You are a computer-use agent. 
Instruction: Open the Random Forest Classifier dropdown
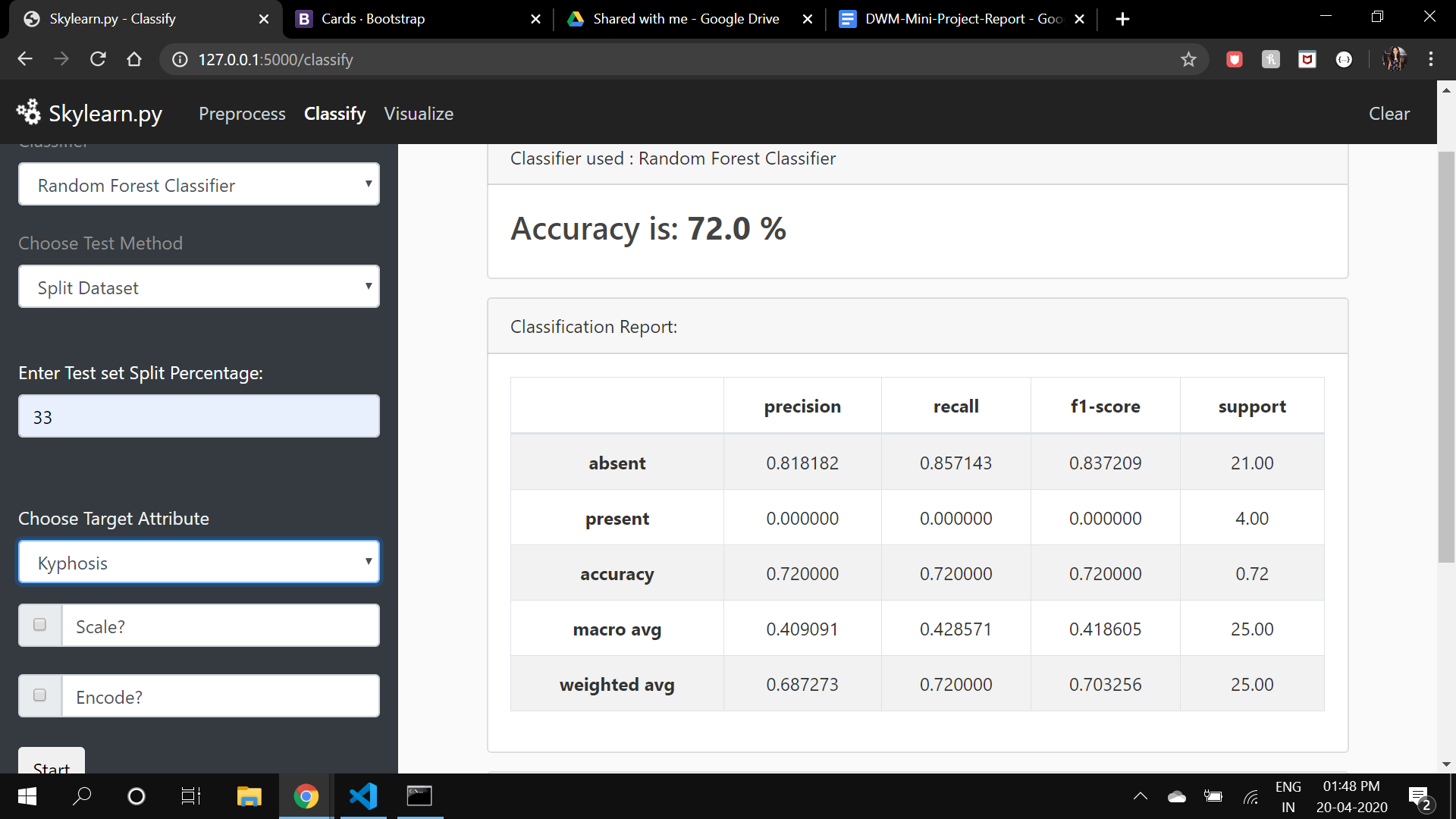tap(199, 184)
